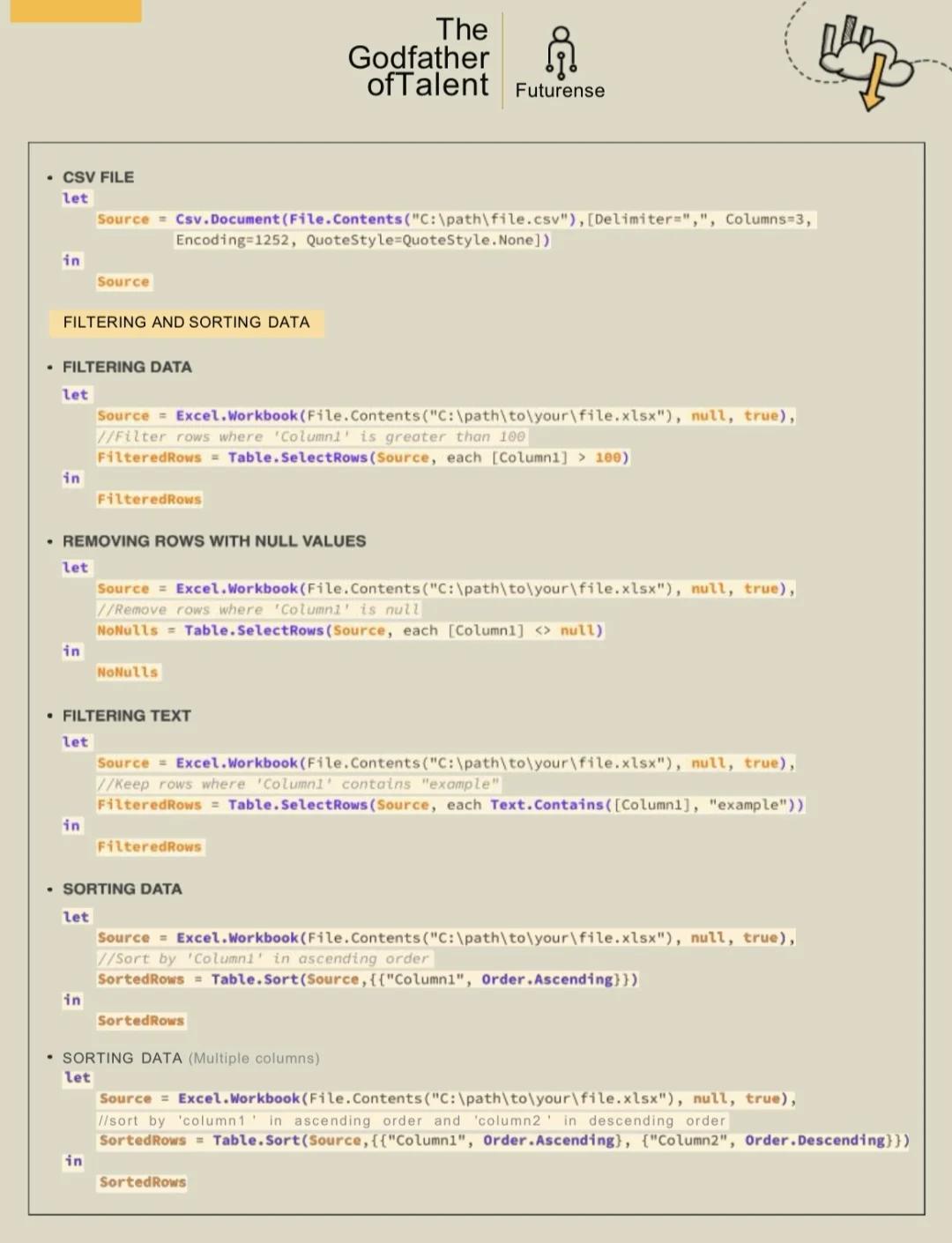
Task: Select the "FILTERING AND SORTING DATA" banner
Action: (186, 323)
